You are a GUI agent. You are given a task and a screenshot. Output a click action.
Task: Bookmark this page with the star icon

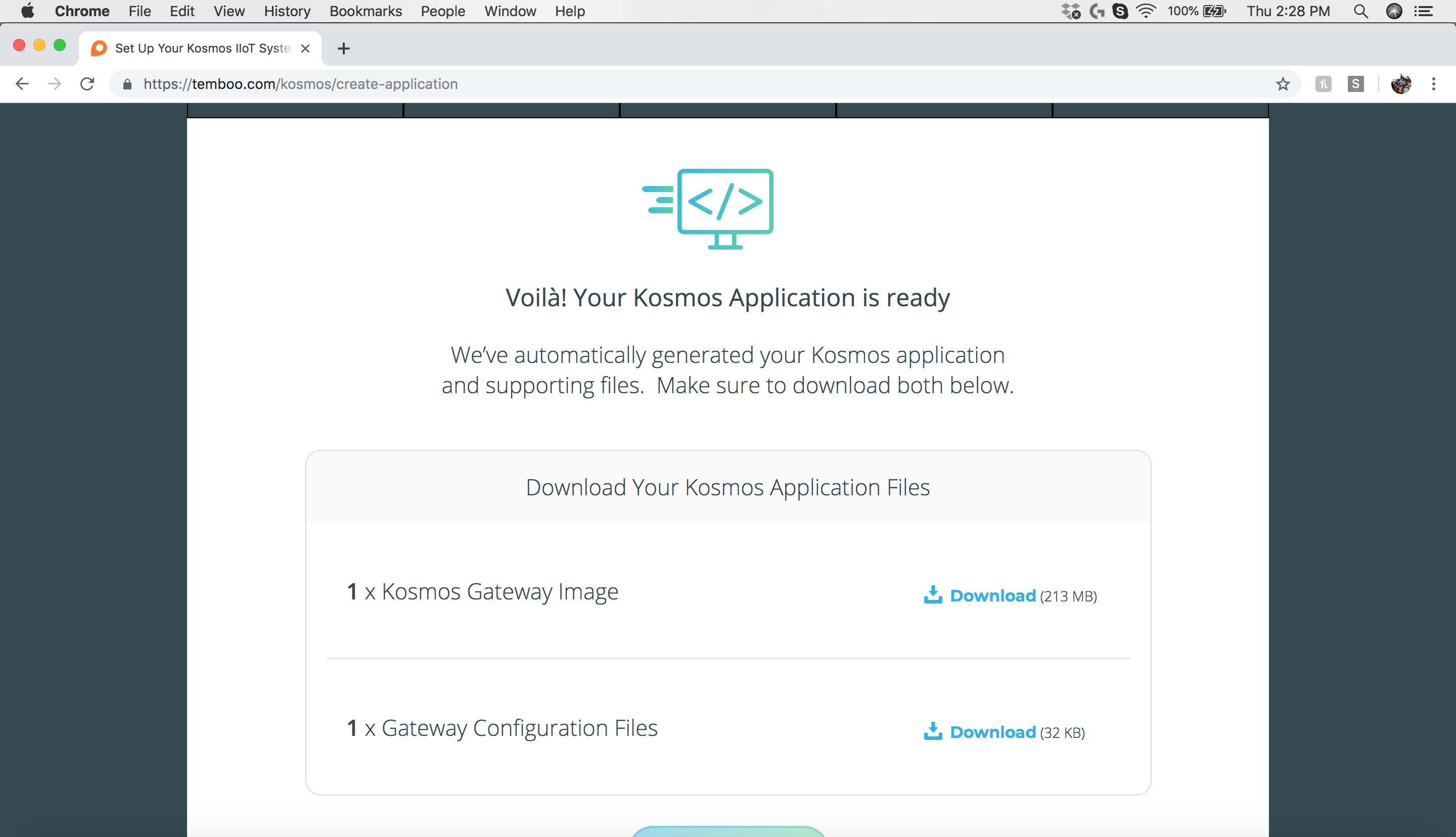click(x=1283, y=84)
